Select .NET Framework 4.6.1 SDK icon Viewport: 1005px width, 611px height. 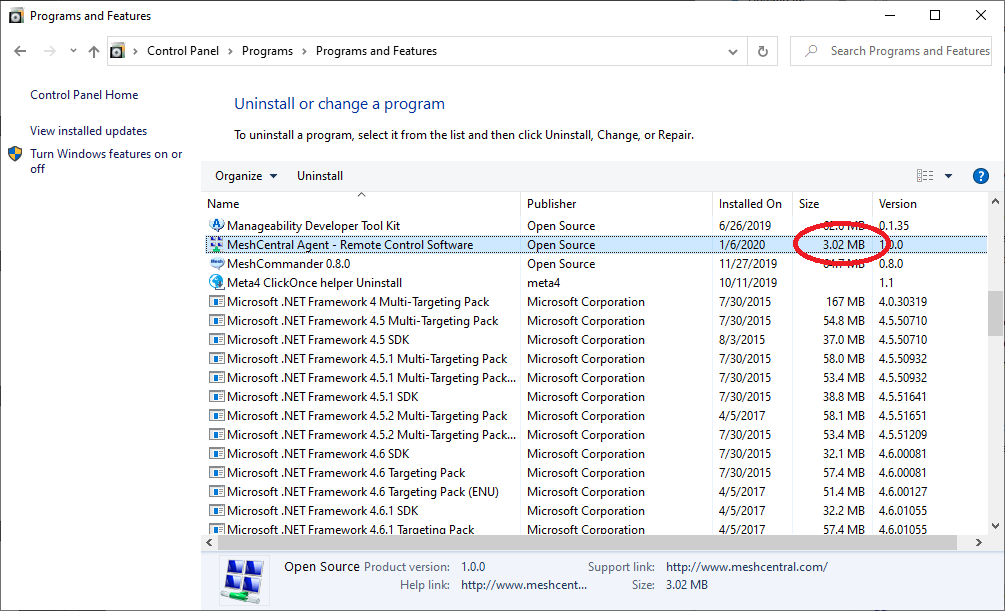pyautogui.click(x=217, y=510)
